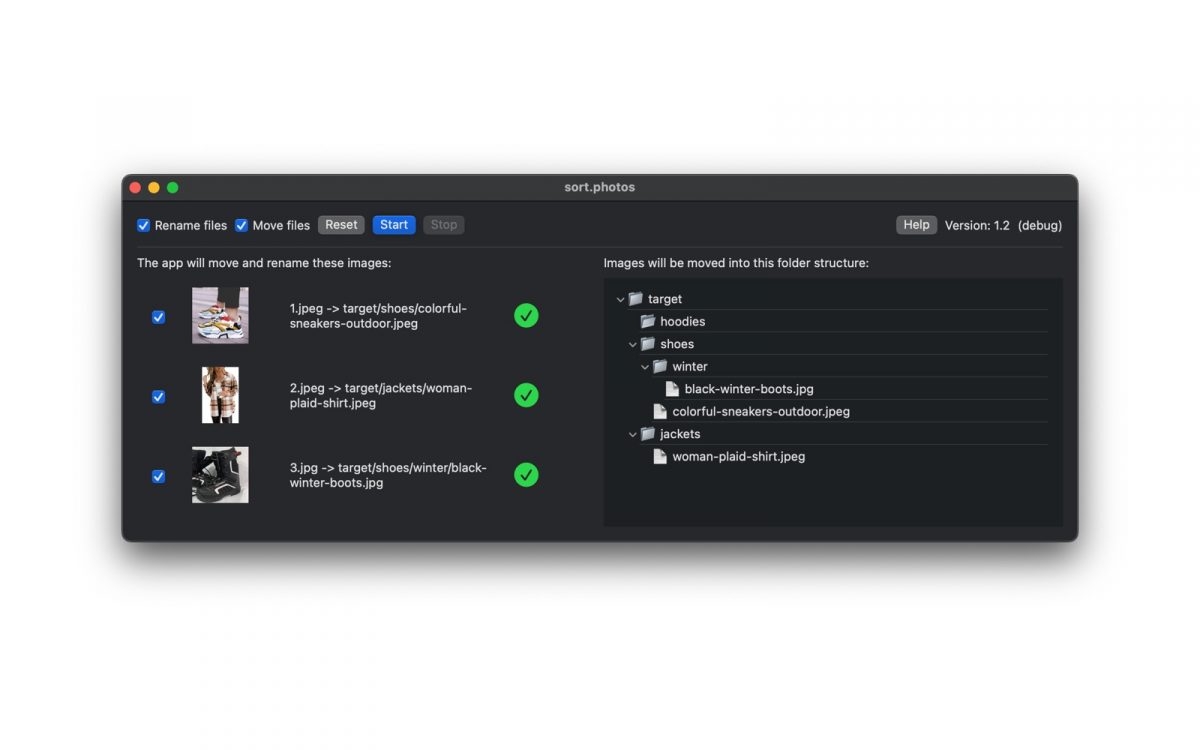The width and height of the screenshot is (1200, 750).
Task: Click the green checkmark for 3.jpg
Action: click(x=526, y=475)
